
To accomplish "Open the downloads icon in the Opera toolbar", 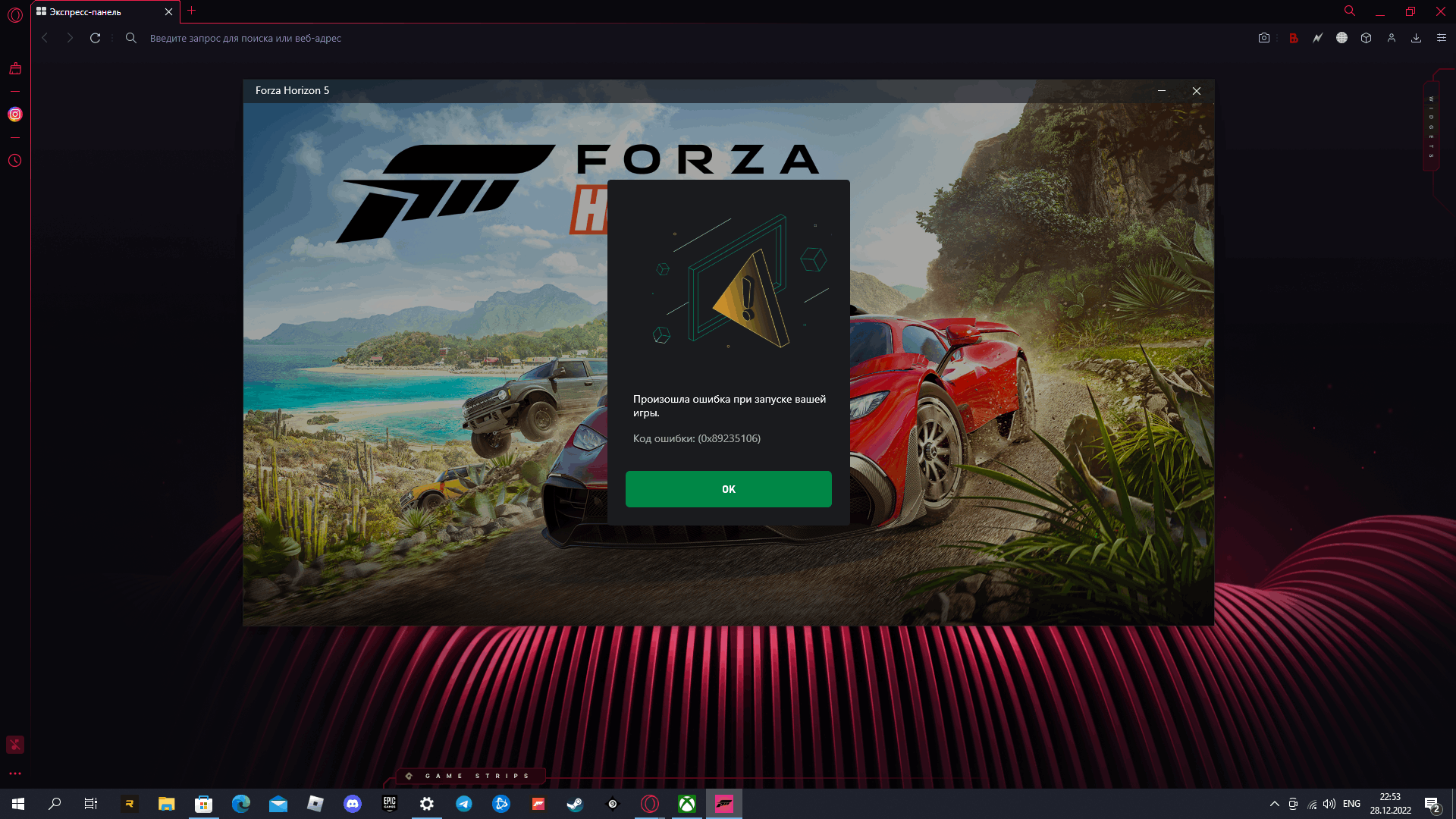I will point(1416,38).
